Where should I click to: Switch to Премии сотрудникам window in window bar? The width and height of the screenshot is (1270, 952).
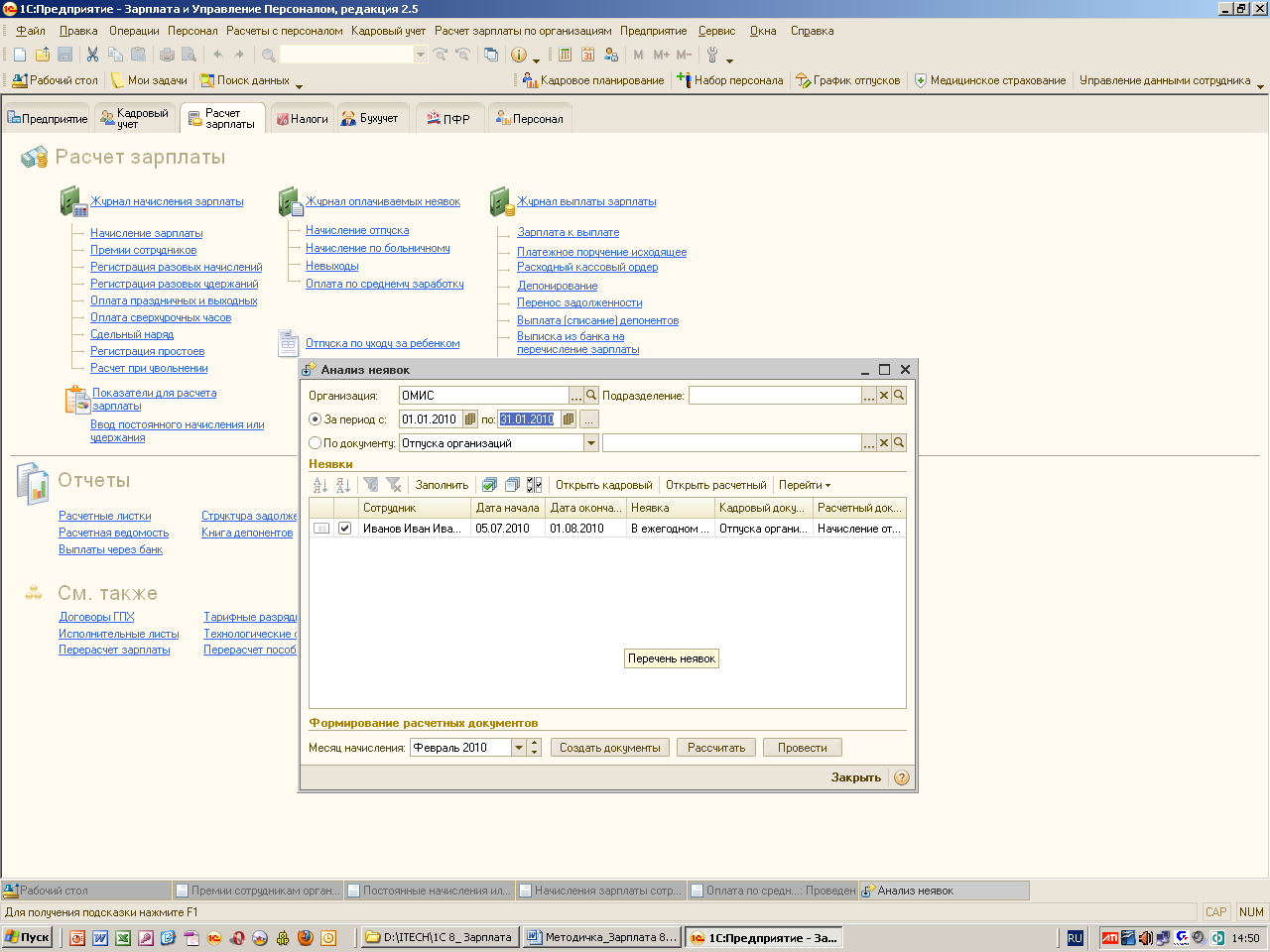258,891
